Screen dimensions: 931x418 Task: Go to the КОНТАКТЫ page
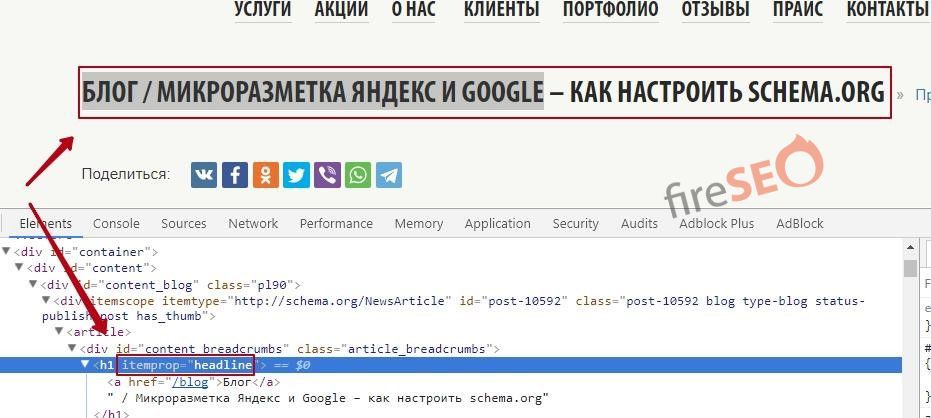pos(886,10)
